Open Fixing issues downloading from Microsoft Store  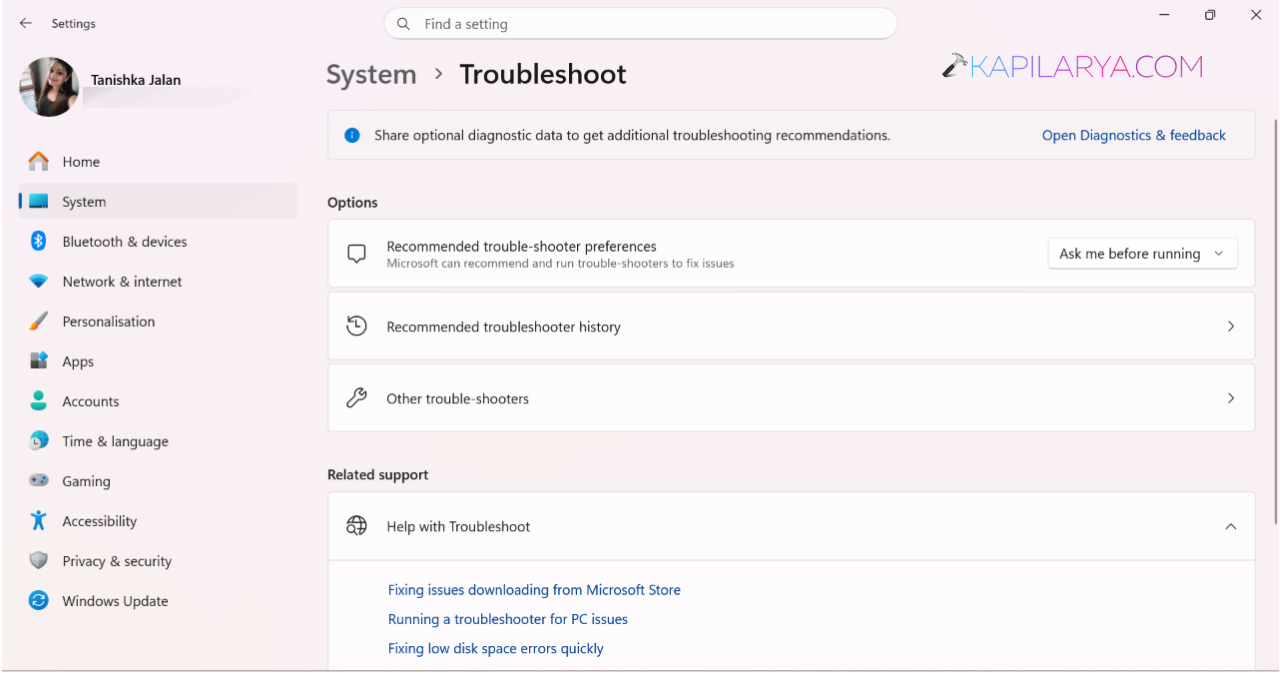click(534, 590)
